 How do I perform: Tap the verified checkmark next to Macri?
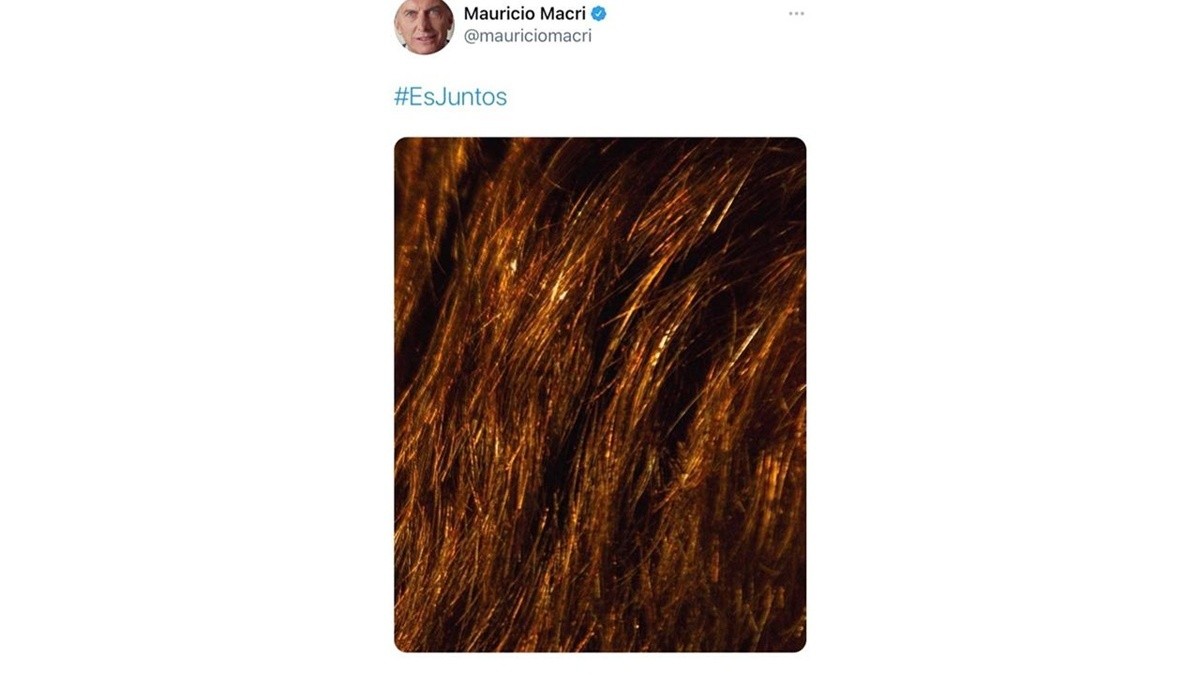tap(599, 14)
